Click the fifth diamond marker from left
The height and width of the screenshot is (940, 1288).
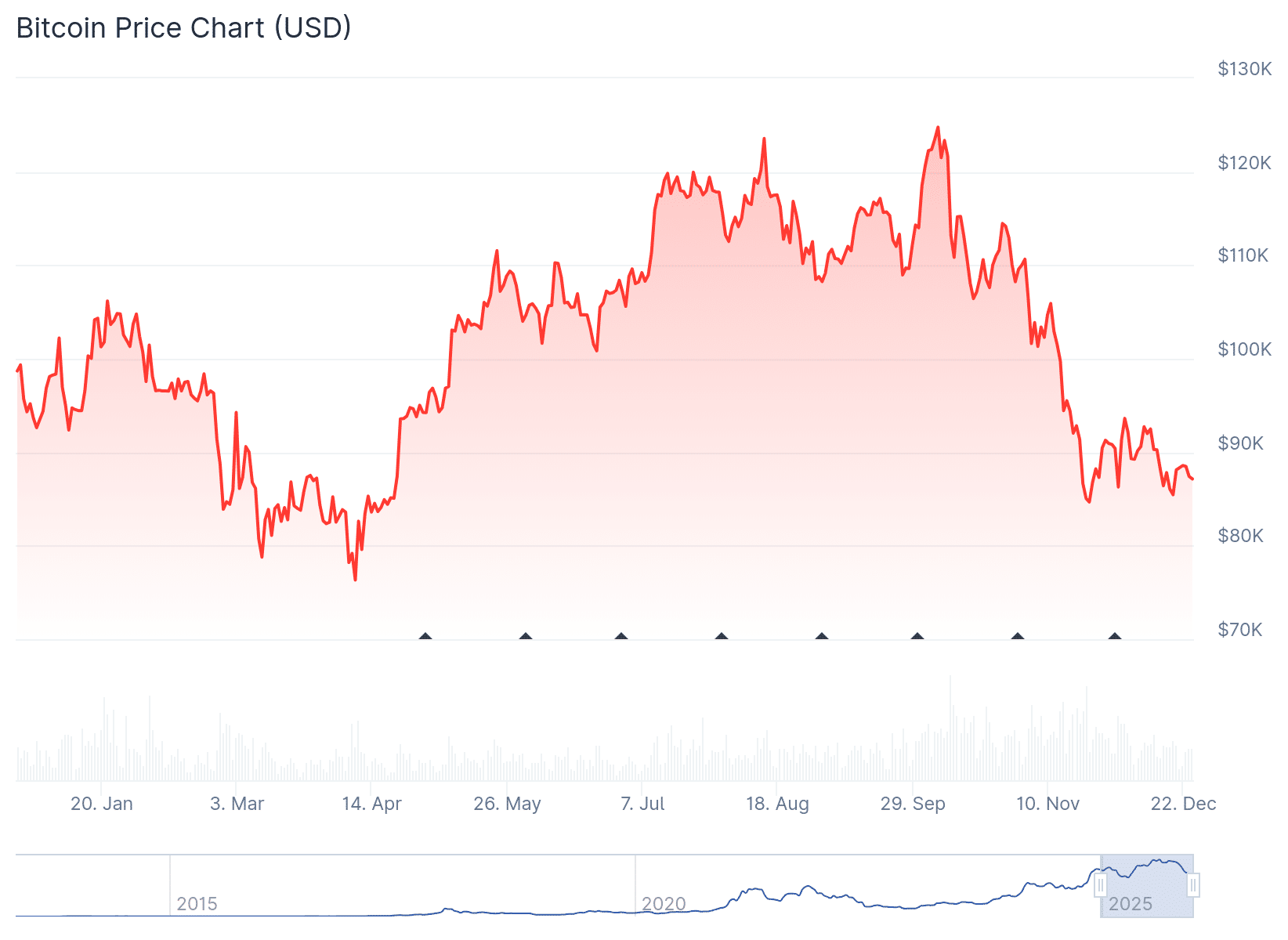(822, 637)
